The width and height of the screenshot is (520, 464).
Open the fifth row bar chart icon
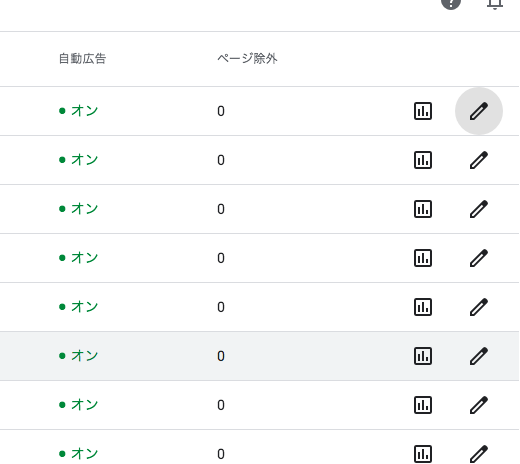coord(423,307)
